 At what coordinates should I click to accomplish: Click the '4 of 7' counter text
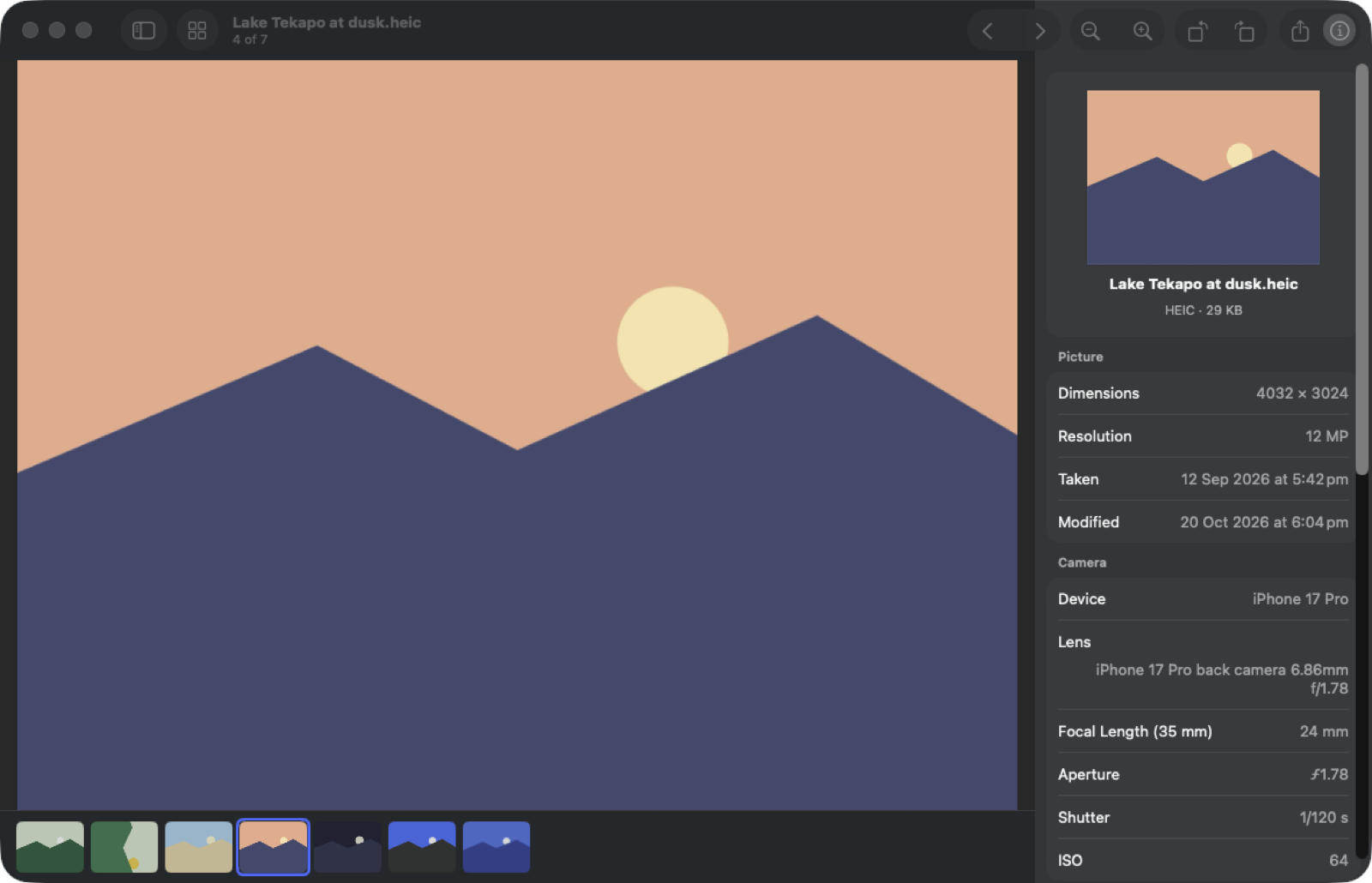[250, 39]
